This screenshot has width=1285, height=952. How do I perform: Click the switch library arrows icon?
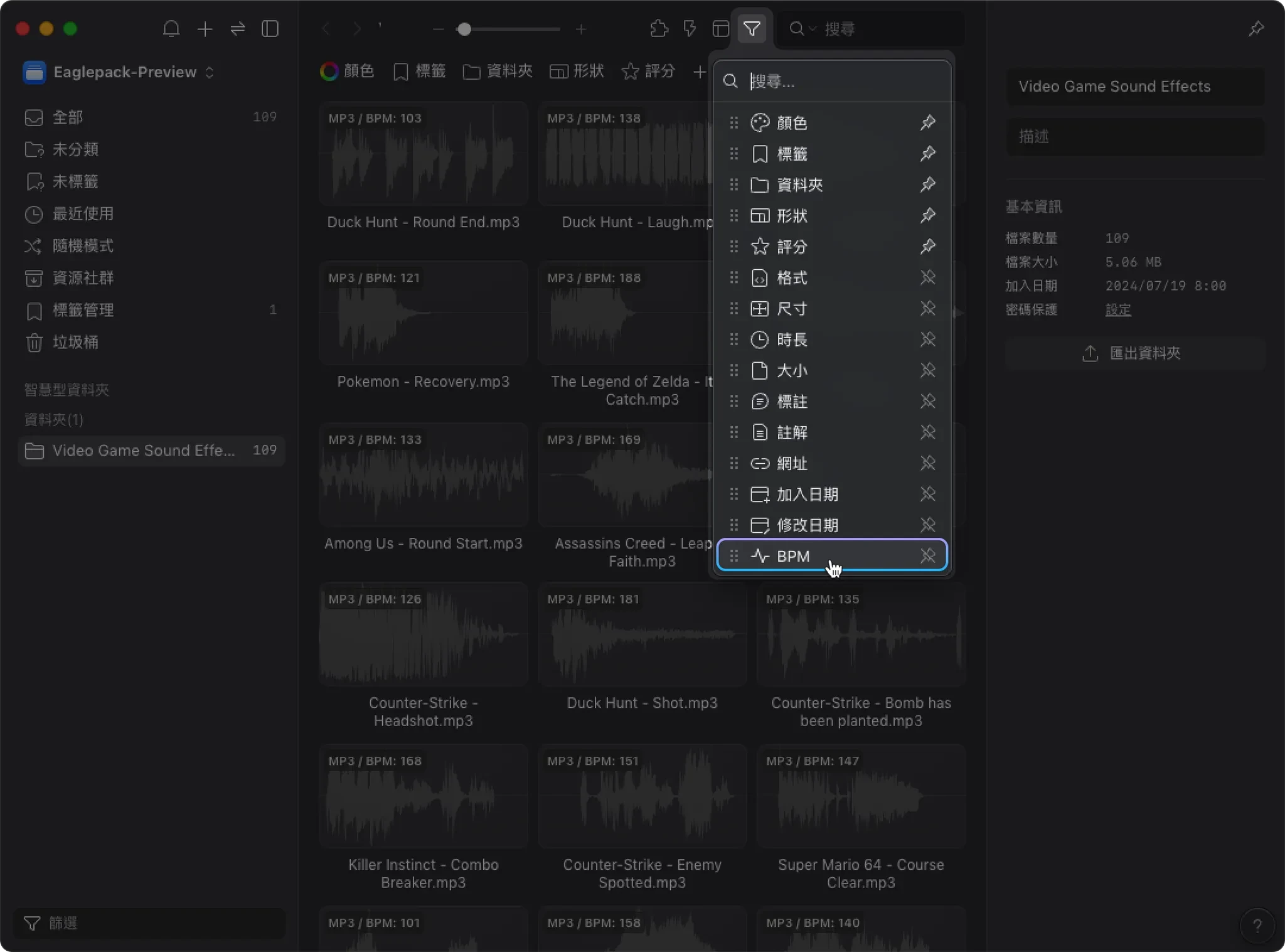coord(238,29)
